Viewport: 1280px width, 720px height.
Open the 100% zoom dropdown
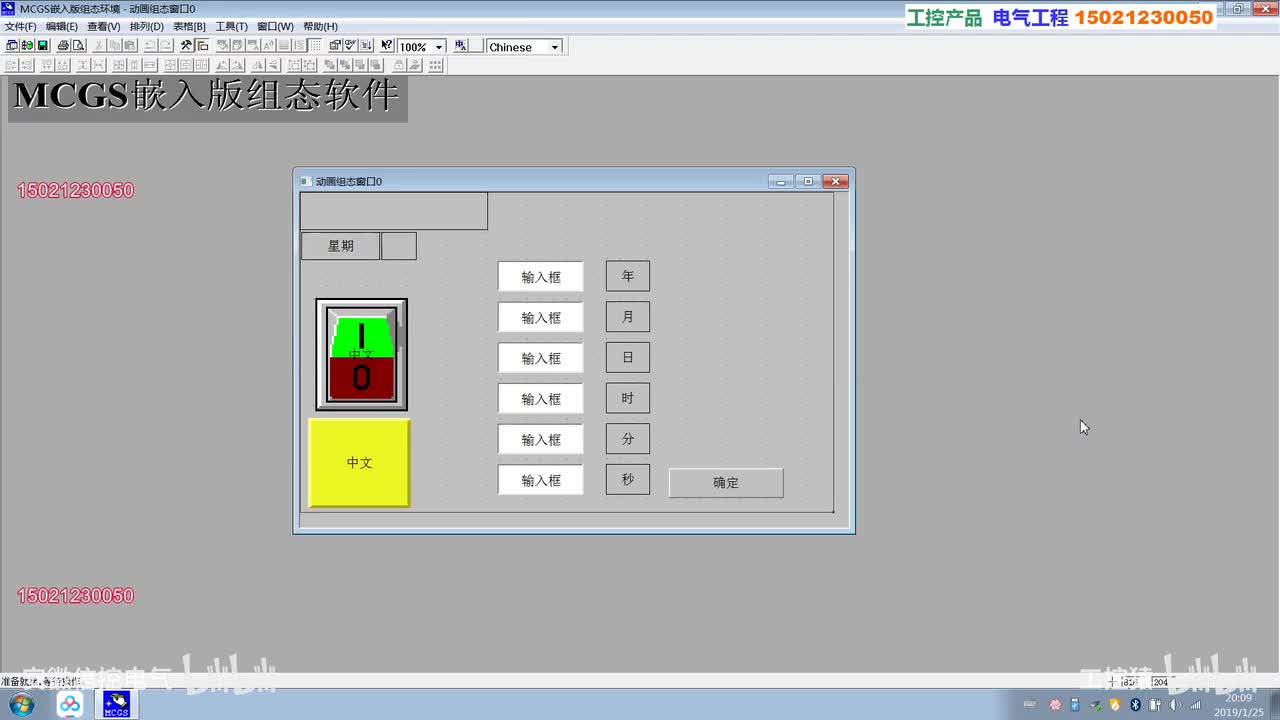pyautogui.click(x=438, y=47)
